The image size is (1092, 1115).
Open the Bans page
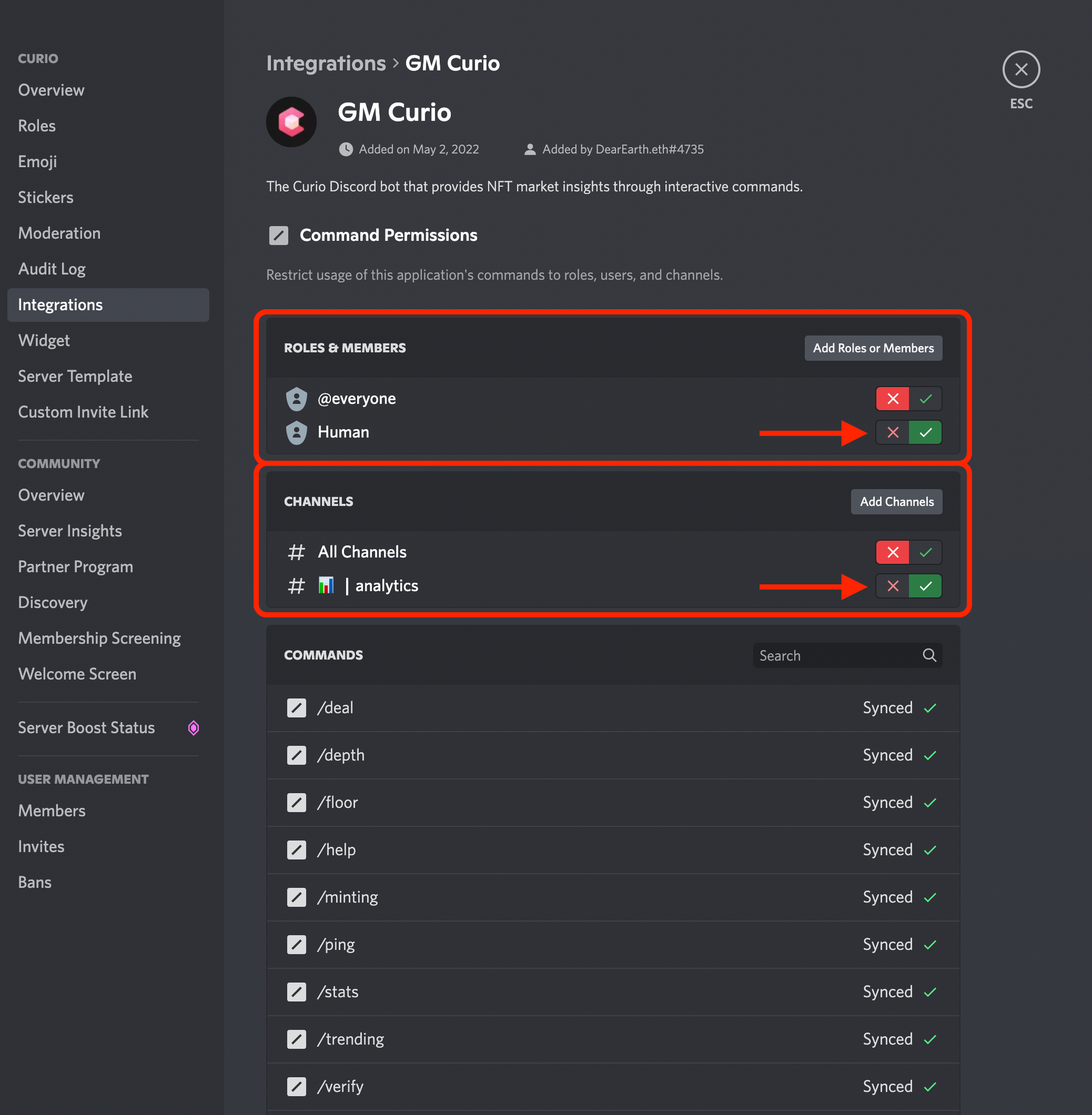pyautogui.click(x=109, y=882)
